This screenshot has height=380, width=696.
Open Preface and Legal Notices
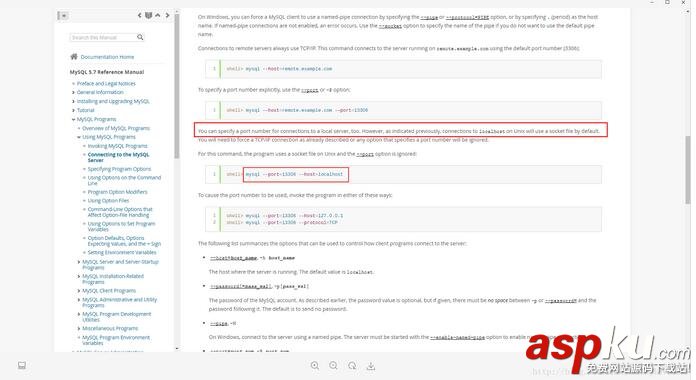106,83
